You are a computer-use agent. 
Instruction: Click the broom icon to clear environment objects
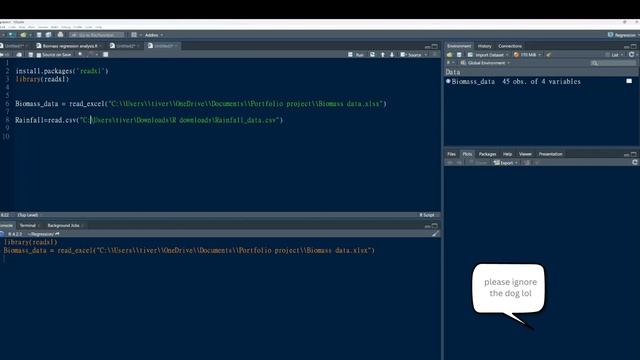(x=548, y=55)
